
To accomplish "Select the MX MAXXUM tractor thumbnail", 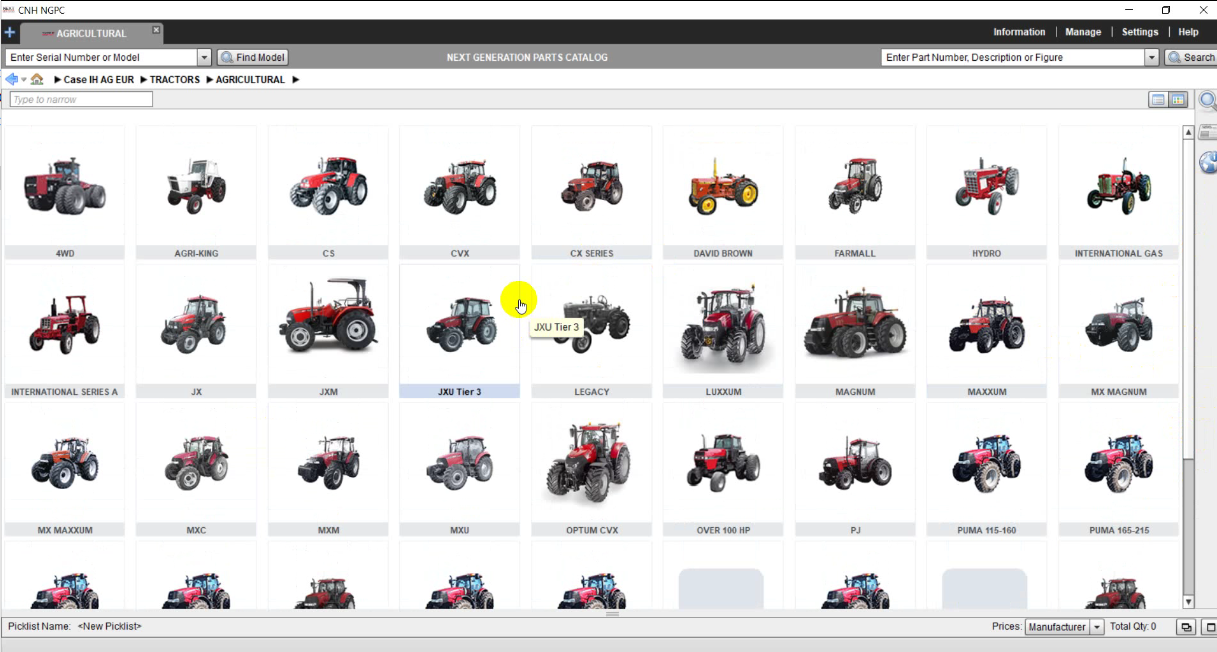I will [65, 470].
